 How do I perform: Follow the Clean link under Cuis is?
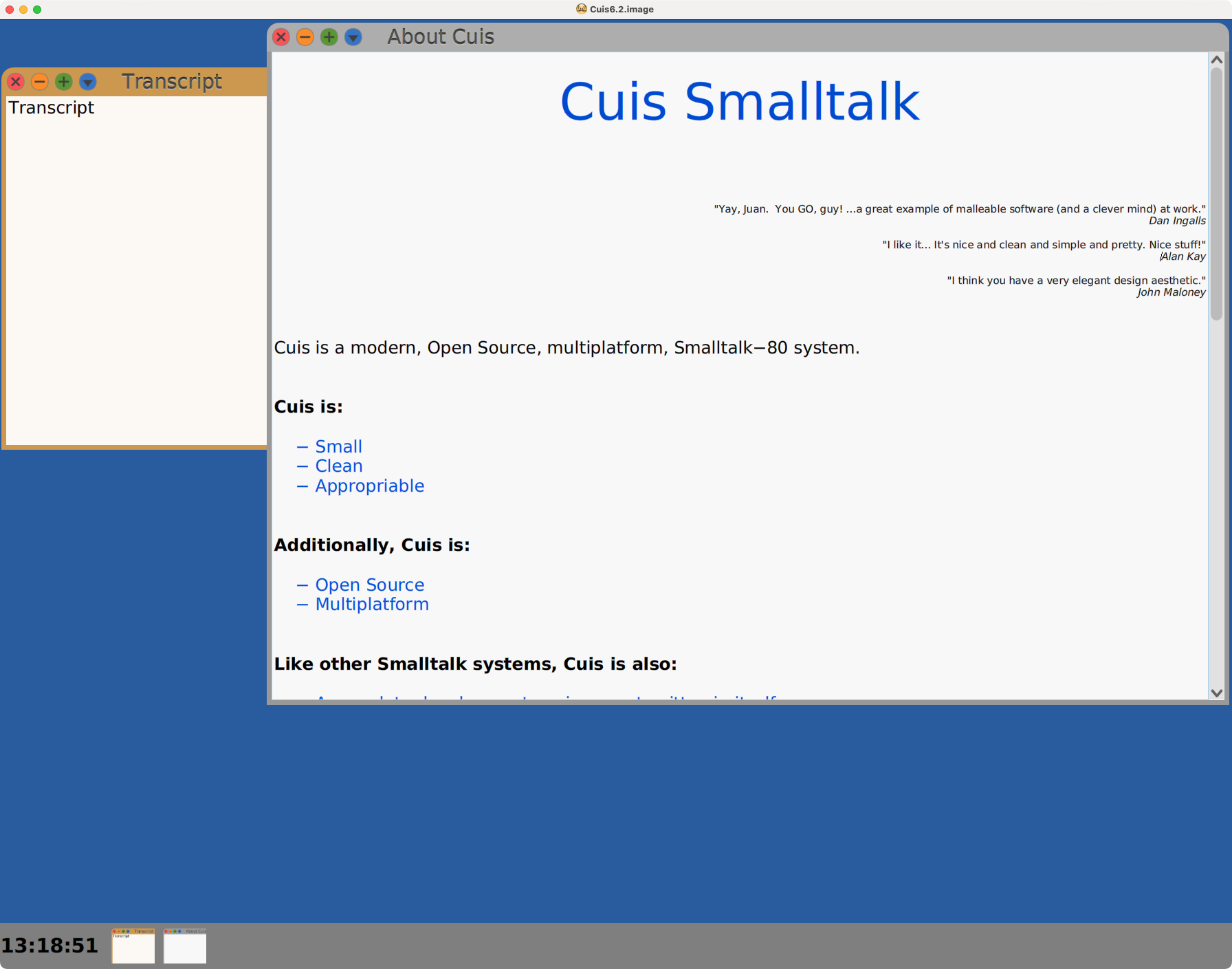pyautogui.click(x=338, y=466)
